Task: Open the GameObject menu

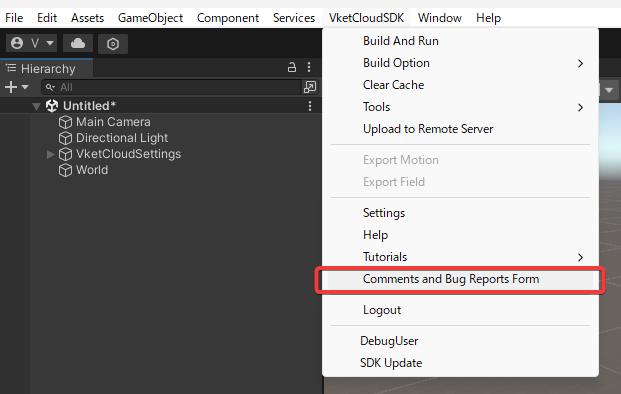Action: (150, 18)
